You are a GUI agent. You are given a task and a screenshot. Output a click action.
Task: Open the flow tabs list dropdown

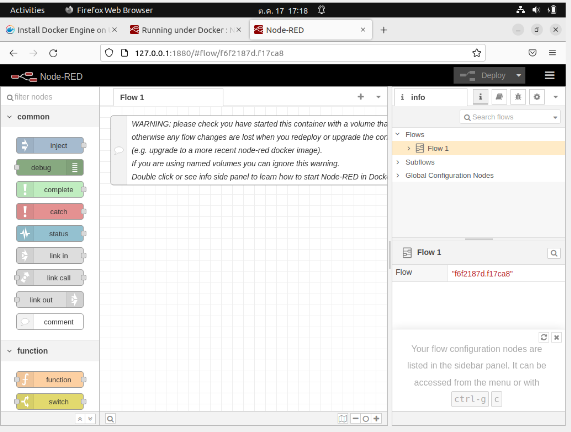378,97
